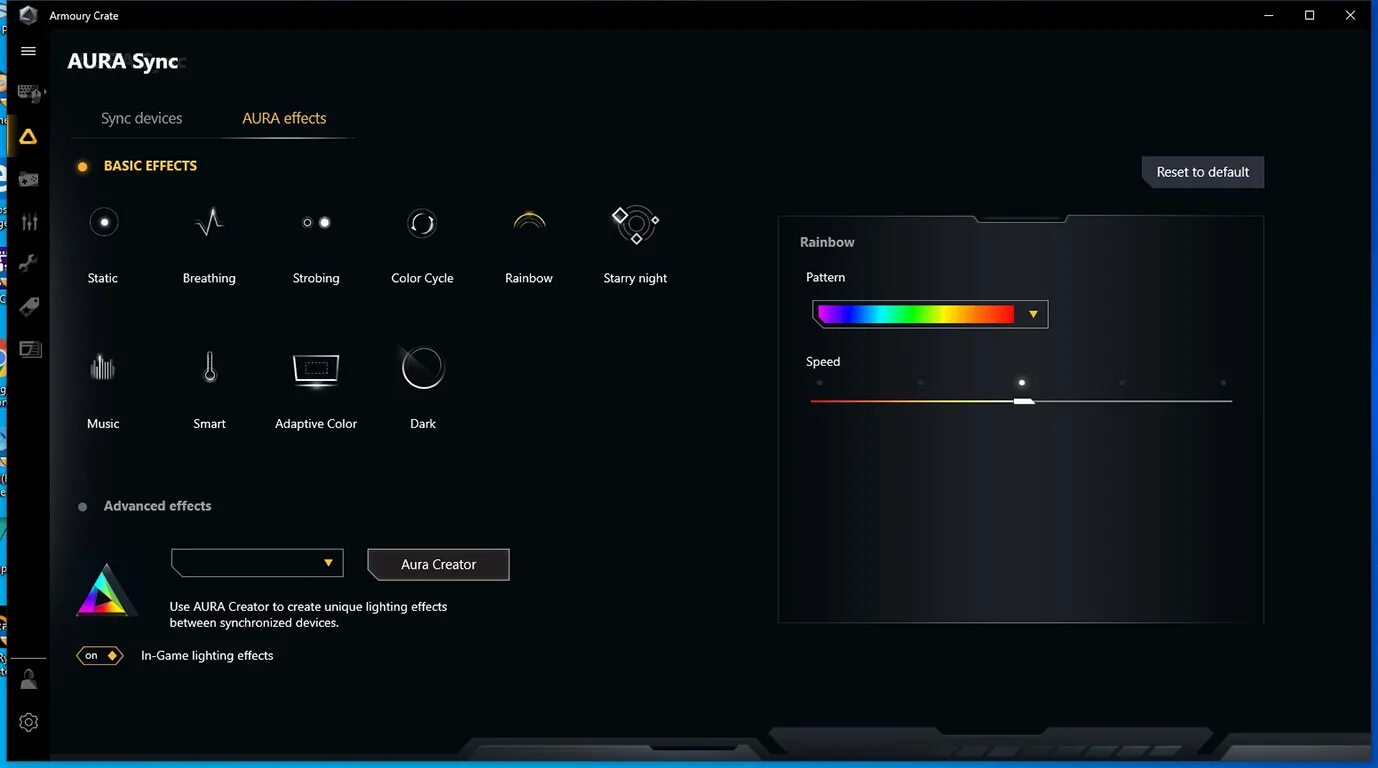Viewport: 1378px width, 768px height.
Task: Choose the Adaptive Color effect
Action: pyautogui.click(x=316, y=369)
